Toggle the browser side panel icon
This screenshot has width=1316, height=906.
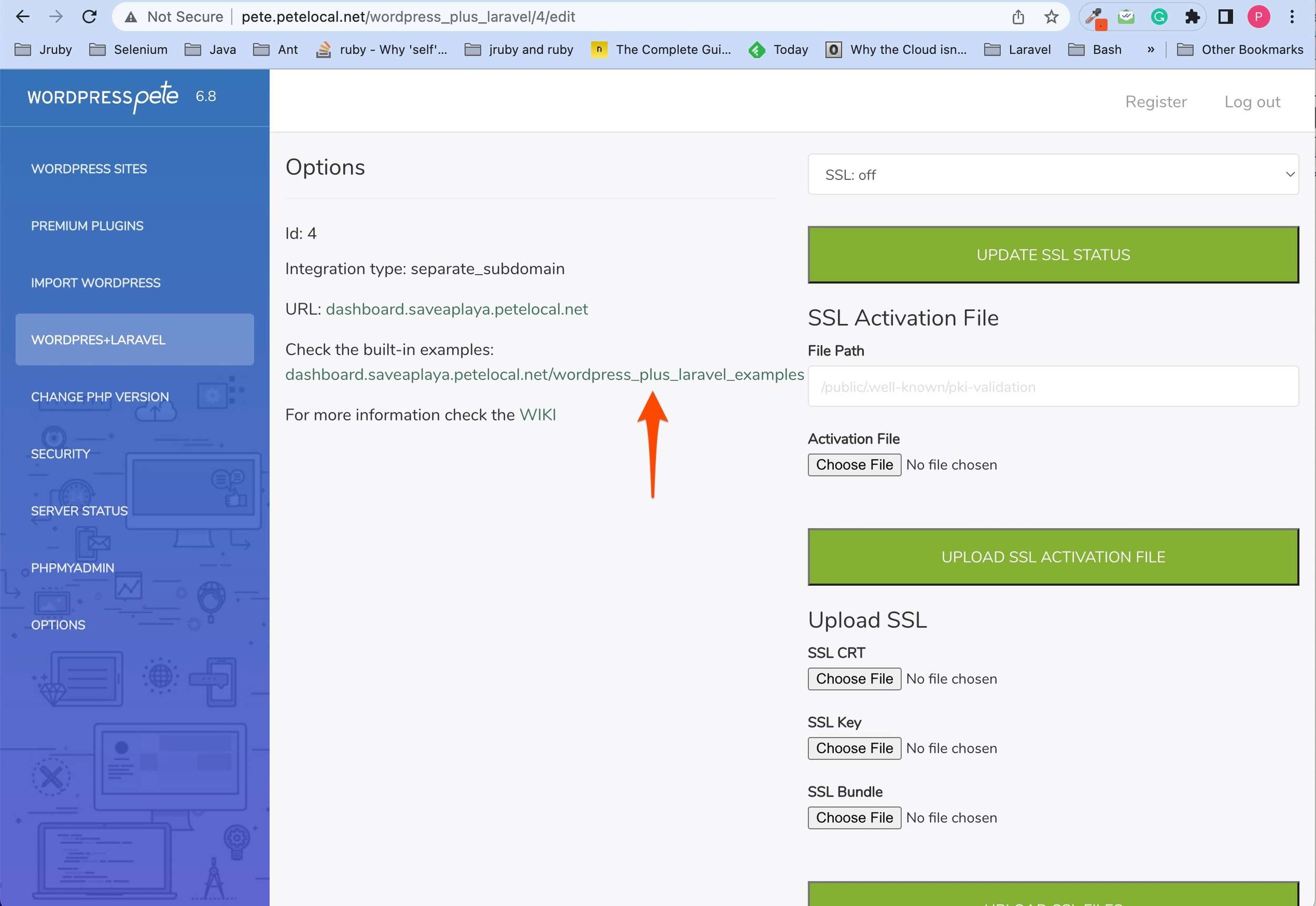point(1225,16)
